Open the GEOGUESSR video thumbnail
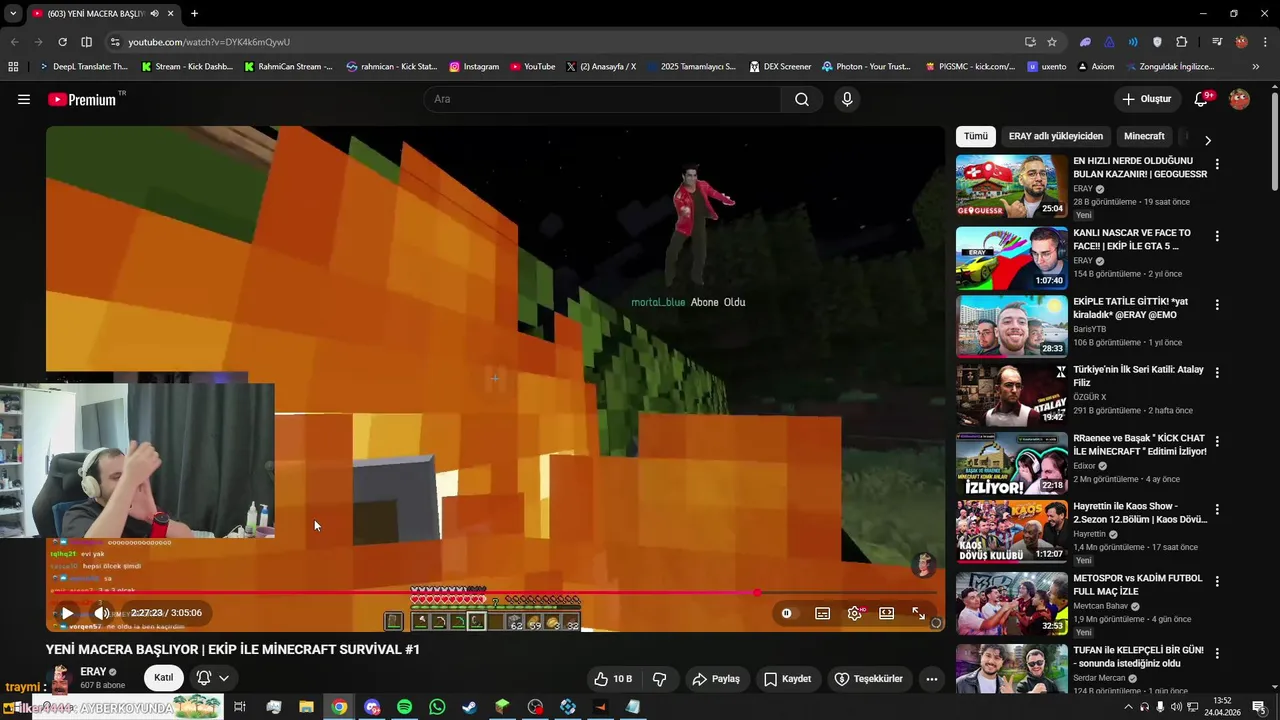The height and width of the screenshot is (720, 1280). (1011, 186)
